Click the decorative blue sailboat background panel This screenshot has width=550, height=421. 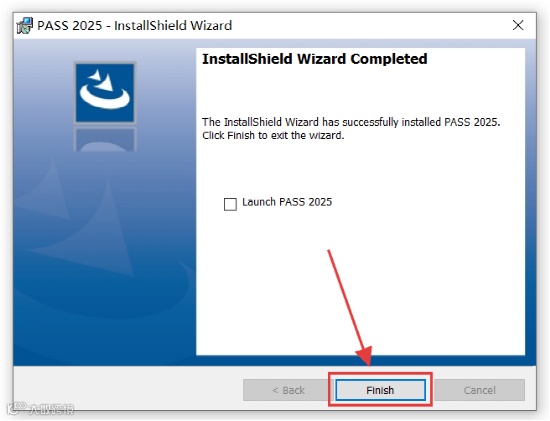105,246
